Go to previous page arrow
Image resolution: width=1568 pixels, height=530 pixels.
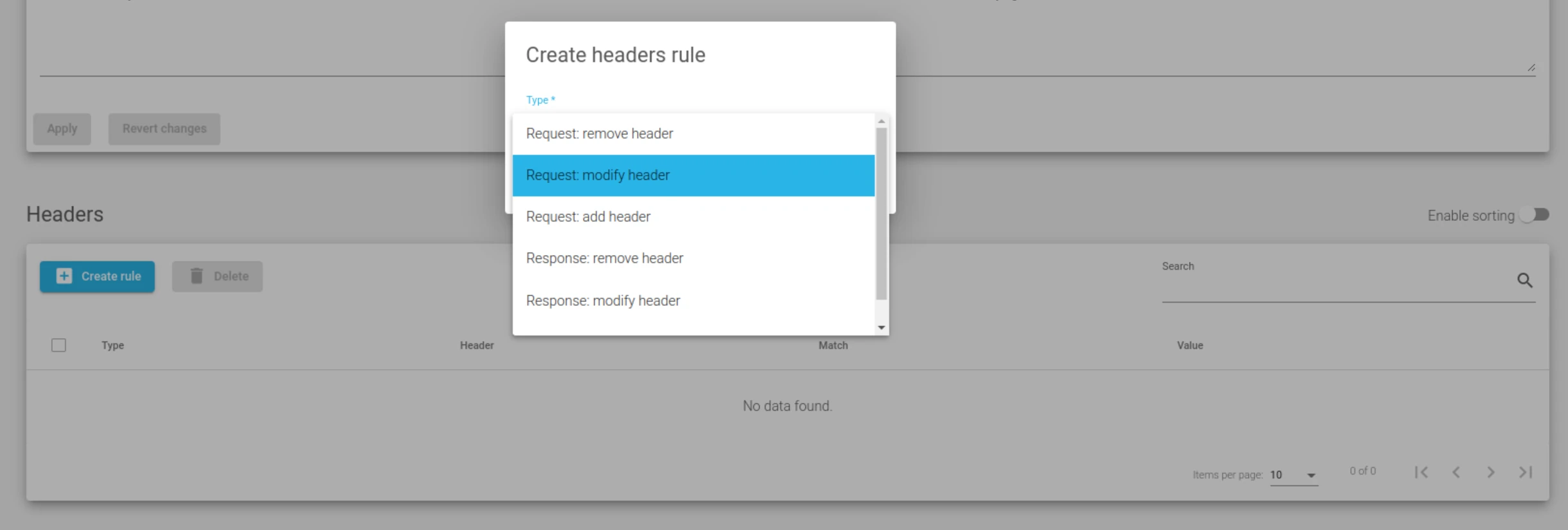point(1456,472)
